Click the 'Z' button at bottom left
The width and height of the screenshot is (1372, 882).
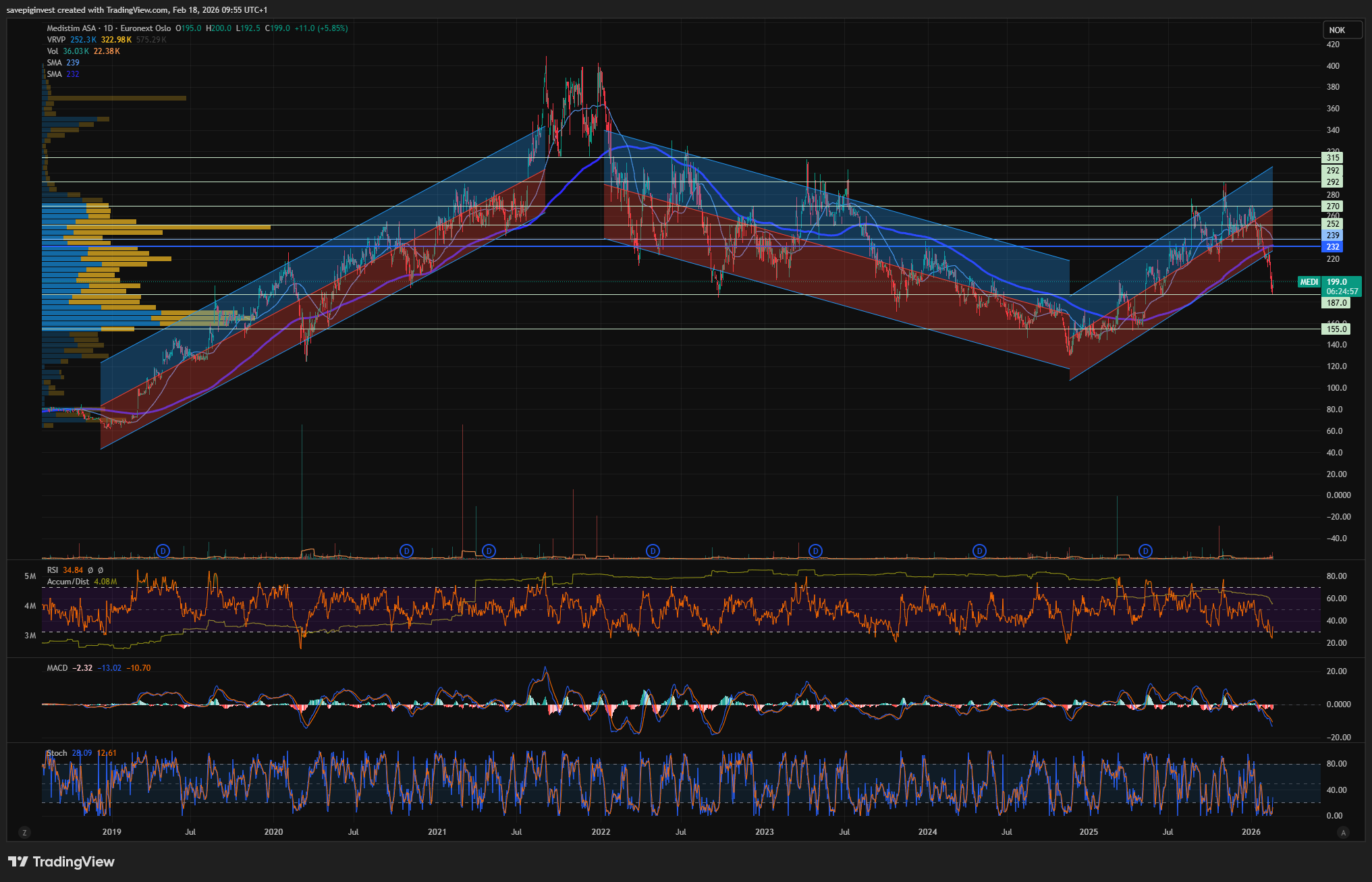click(x=24, y=833)
